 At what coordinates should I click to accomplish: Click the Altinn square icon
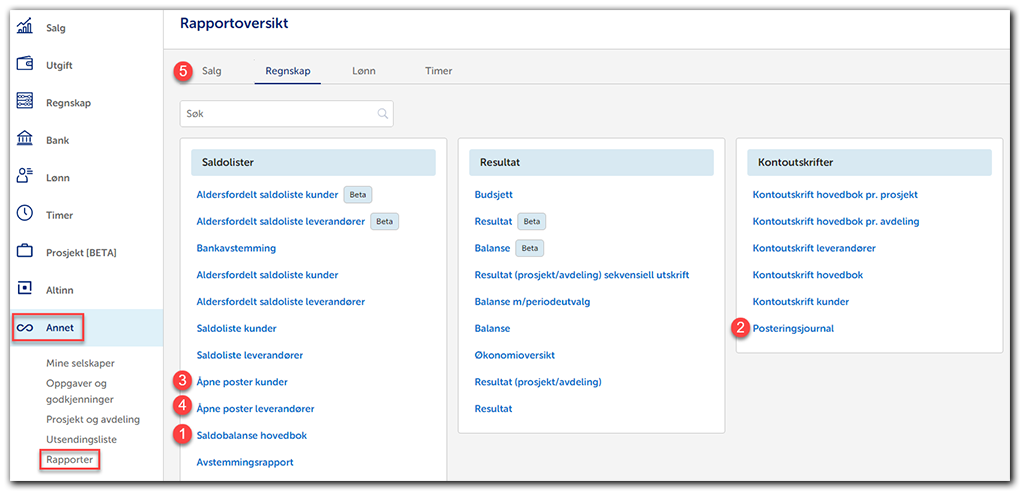(x=26, y=290)
